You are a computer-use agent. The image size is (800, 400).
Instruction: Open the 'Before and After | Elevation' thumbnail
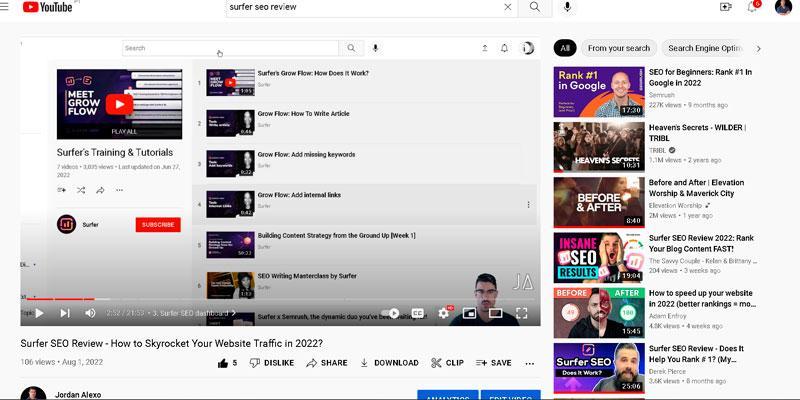599,202
